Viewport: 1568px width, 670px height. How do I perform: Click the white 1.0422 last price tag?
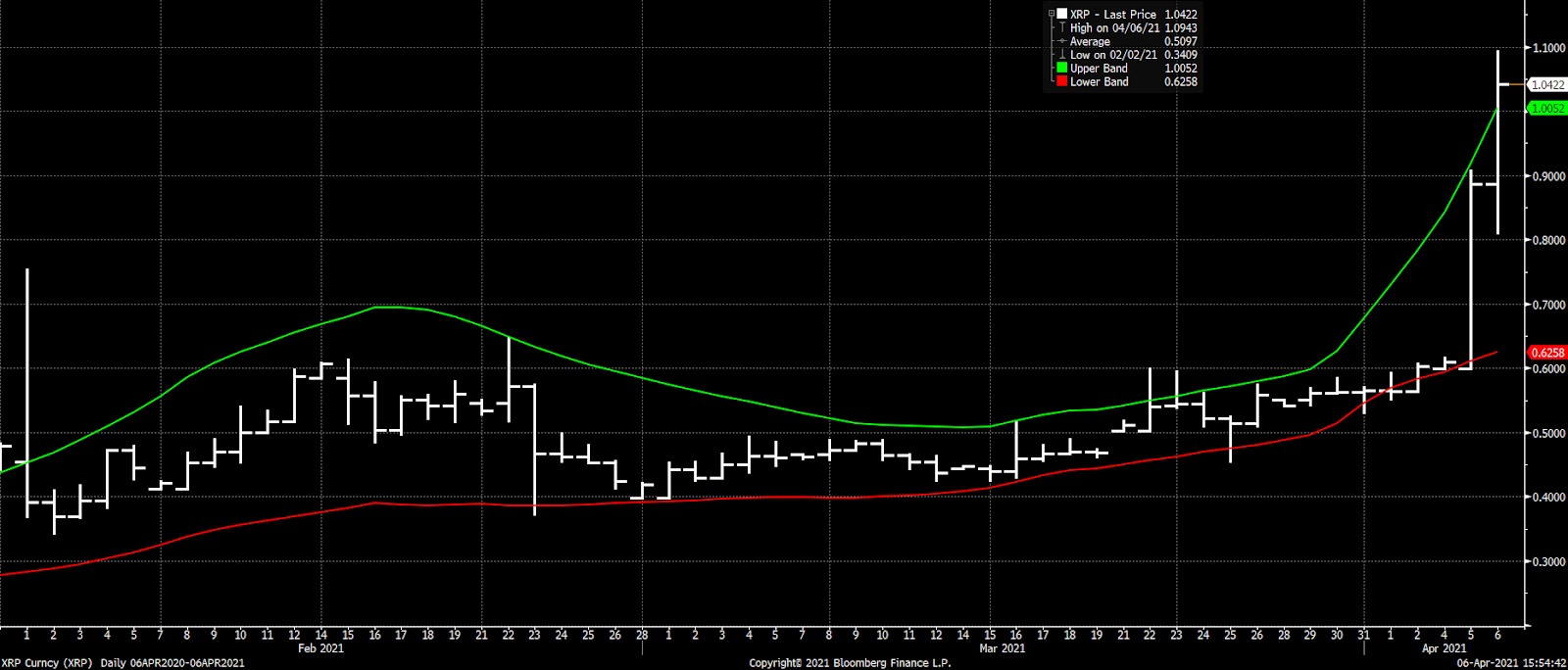tap(1548, 85)
